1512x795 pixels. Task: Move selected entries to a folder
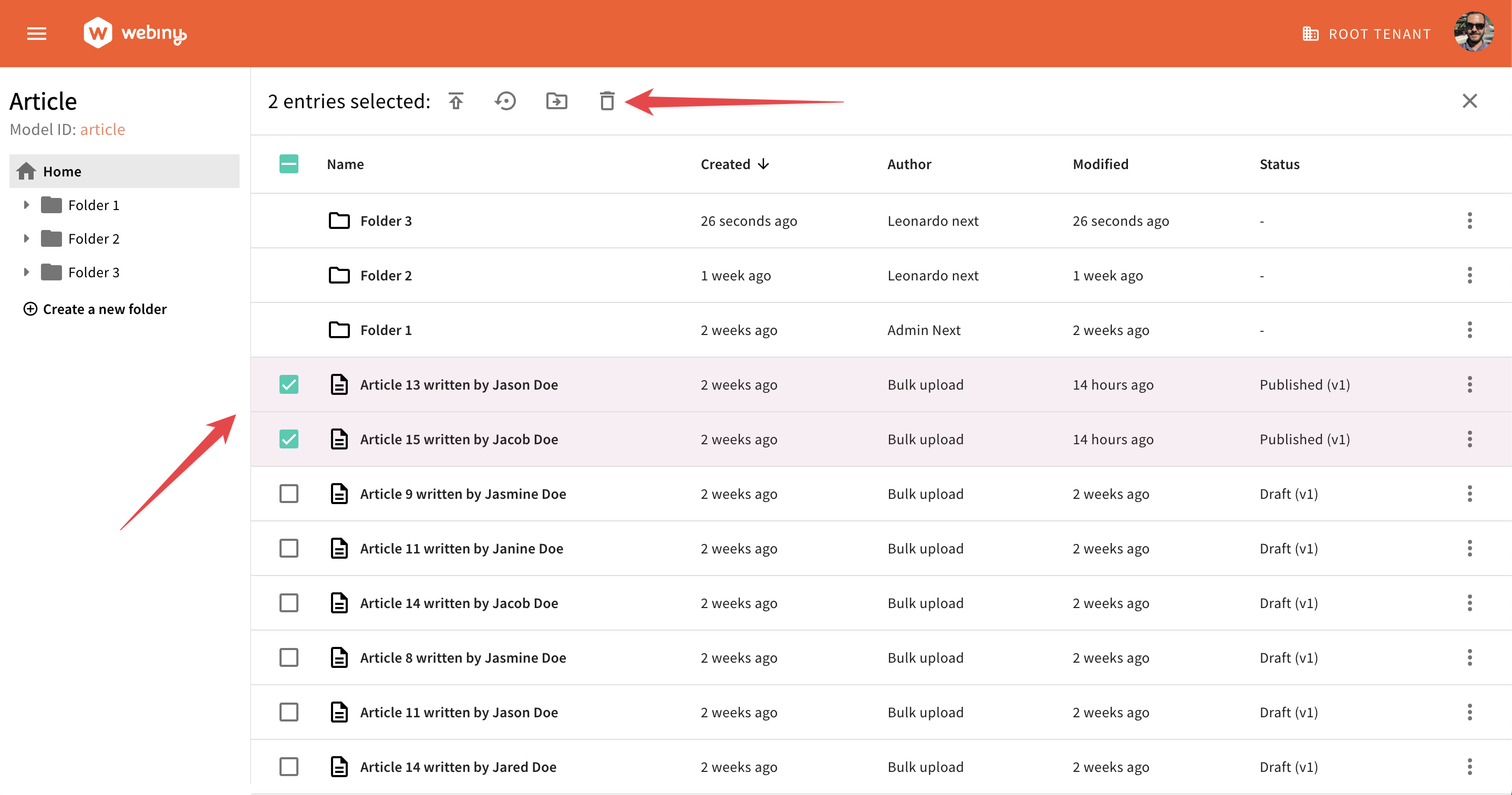click(556, 101)
